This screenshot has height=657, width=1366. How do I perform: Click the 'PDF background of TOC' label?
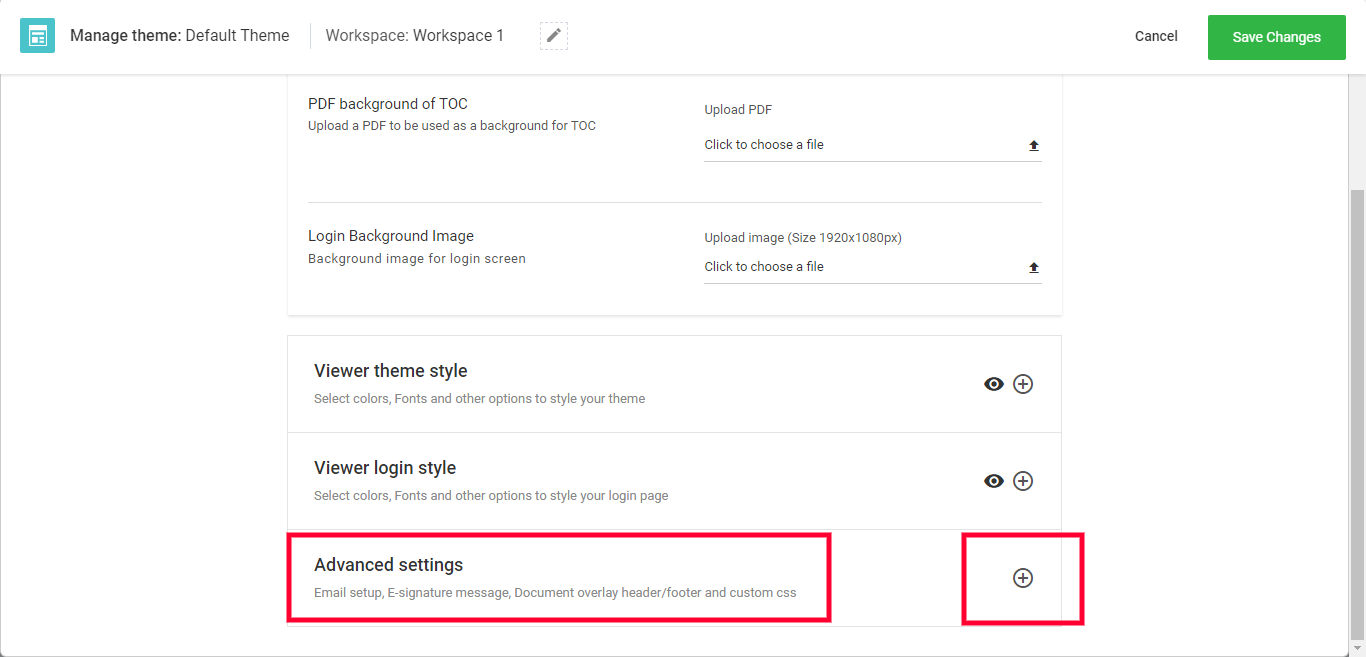tap(388, 104)
